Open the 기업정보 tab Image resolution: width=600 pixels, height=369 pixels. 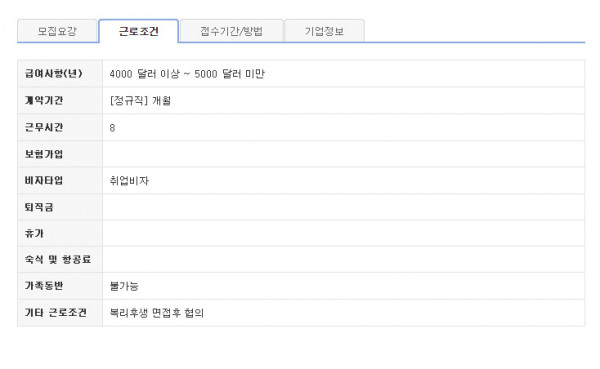pyautogui.click(x=324, y=31)
